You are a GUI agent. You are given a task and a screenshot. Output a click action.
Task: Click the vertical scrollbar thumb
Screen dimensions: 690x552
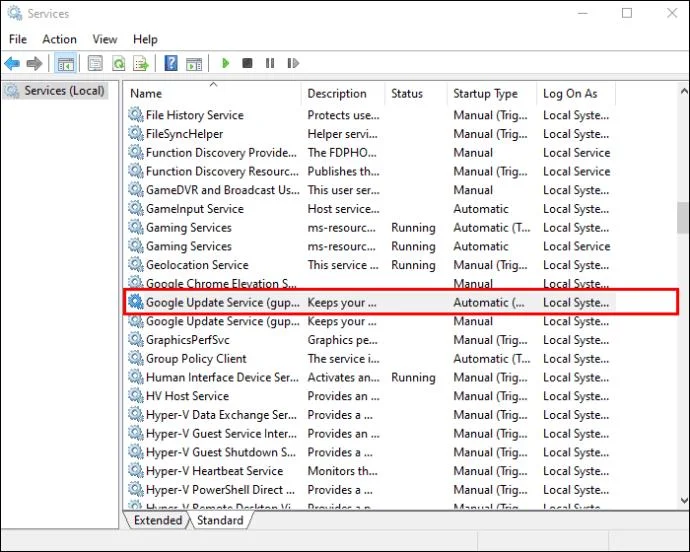(x=684, y=217)
